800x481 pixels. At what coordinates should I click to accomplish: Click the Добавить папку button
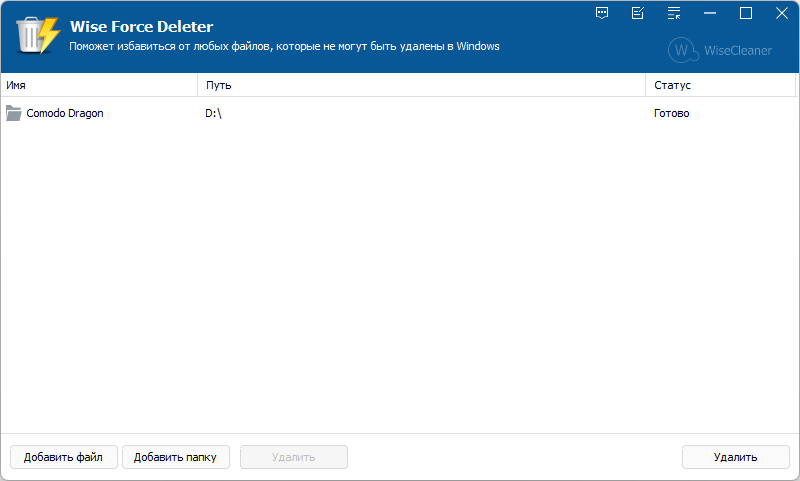point(176,457)
